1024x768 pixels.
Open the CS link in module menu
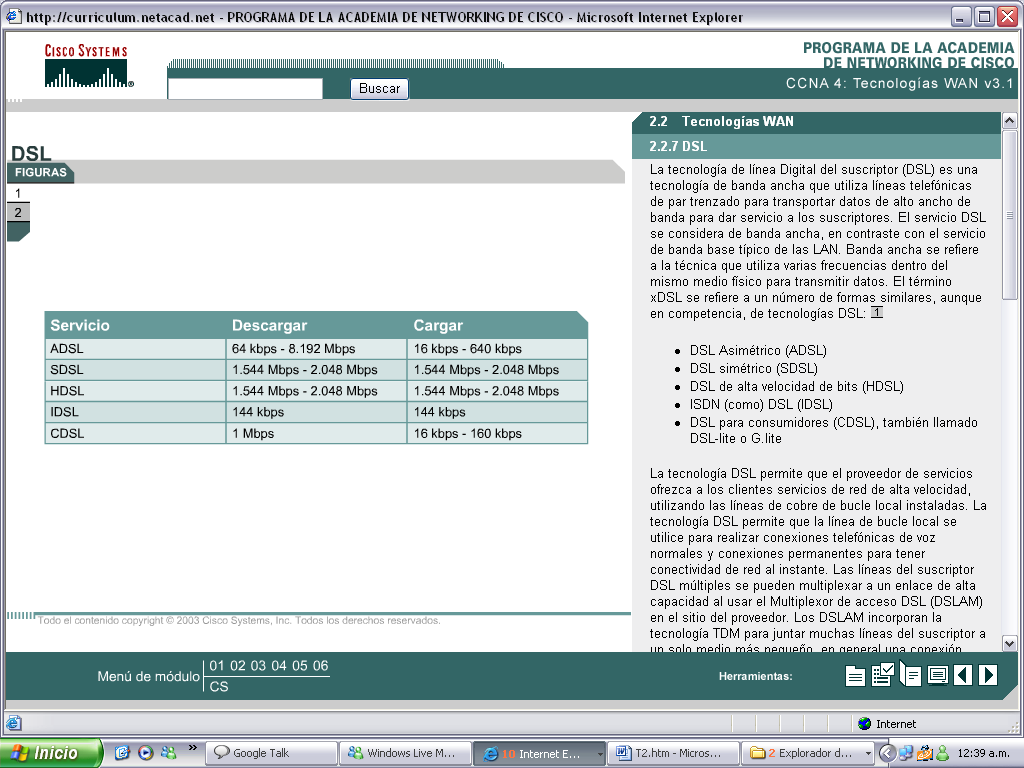(219, 686)
